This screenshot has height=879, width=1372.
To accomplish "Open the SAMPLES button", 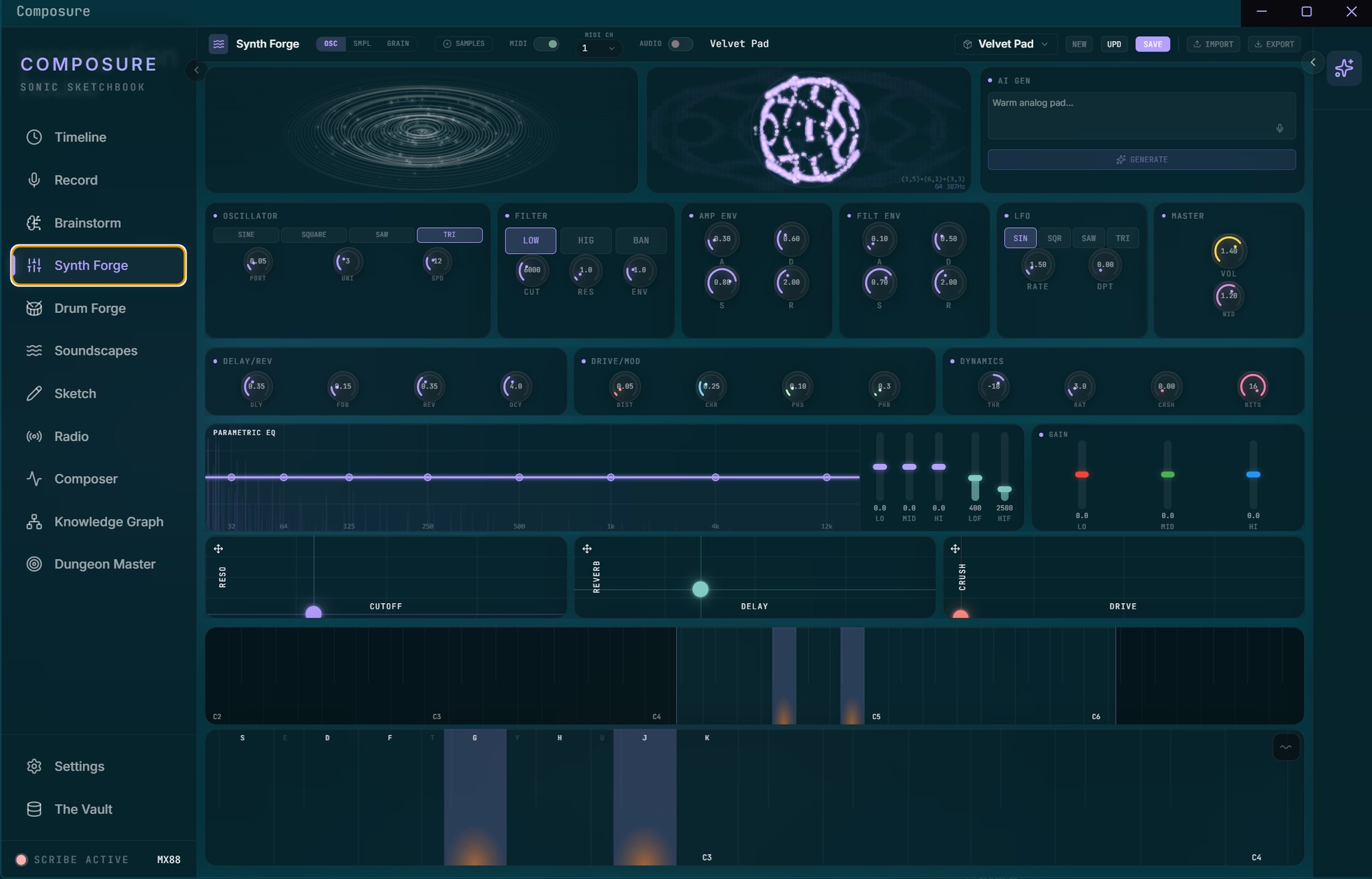I will click(x=464, y=44).
